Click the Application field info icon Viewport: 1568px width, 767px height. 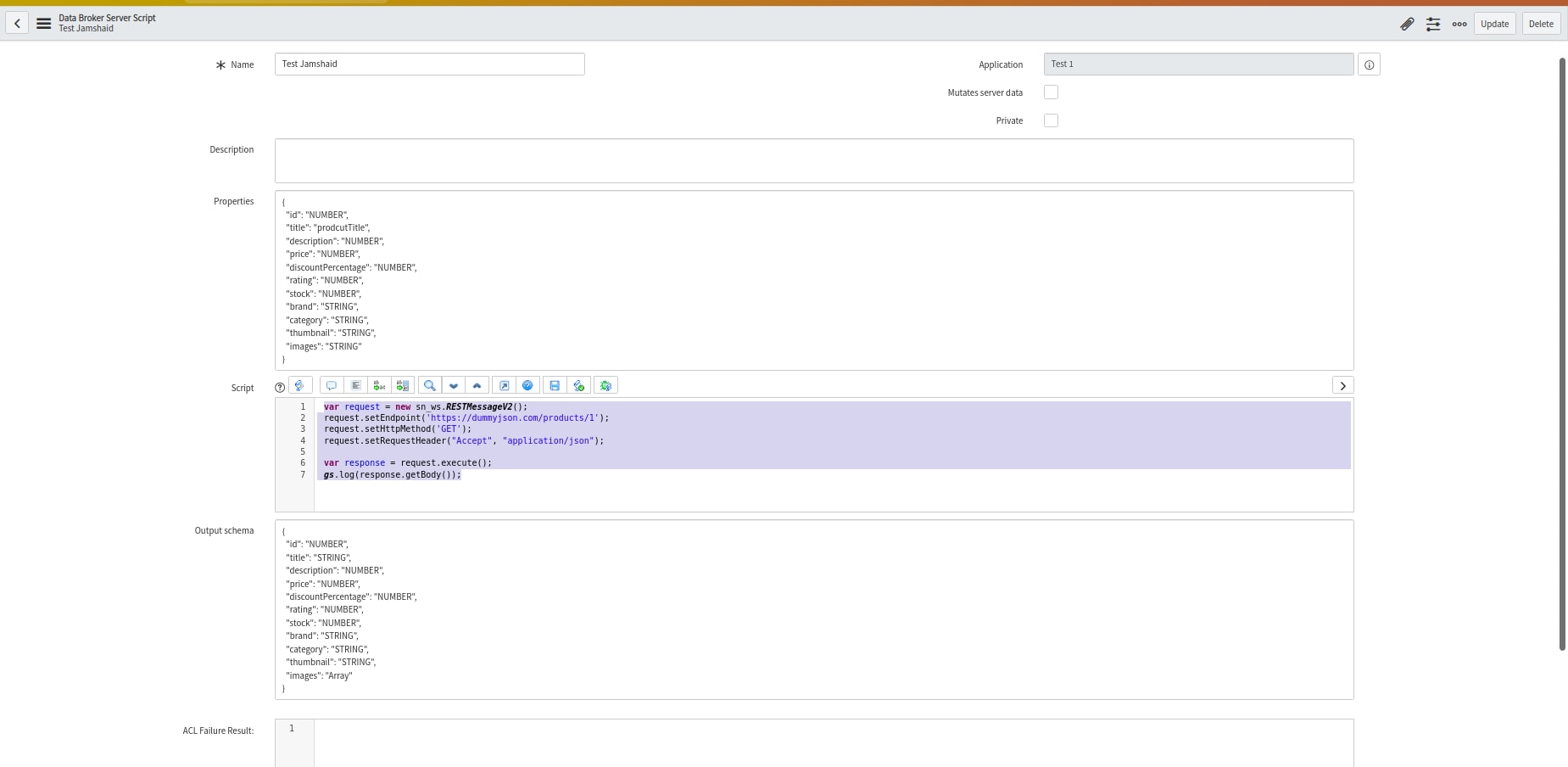click(1369, 64)
